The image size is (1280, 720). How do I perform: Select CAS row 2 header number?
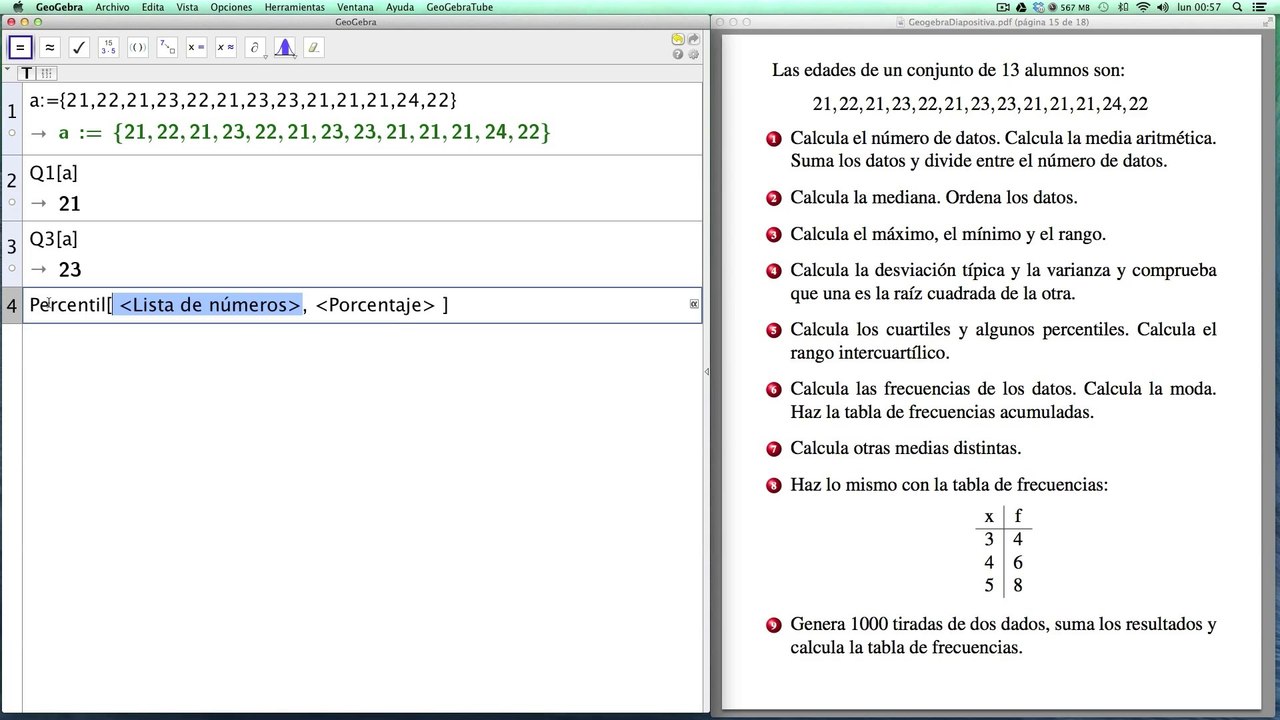tap(11, 181)
